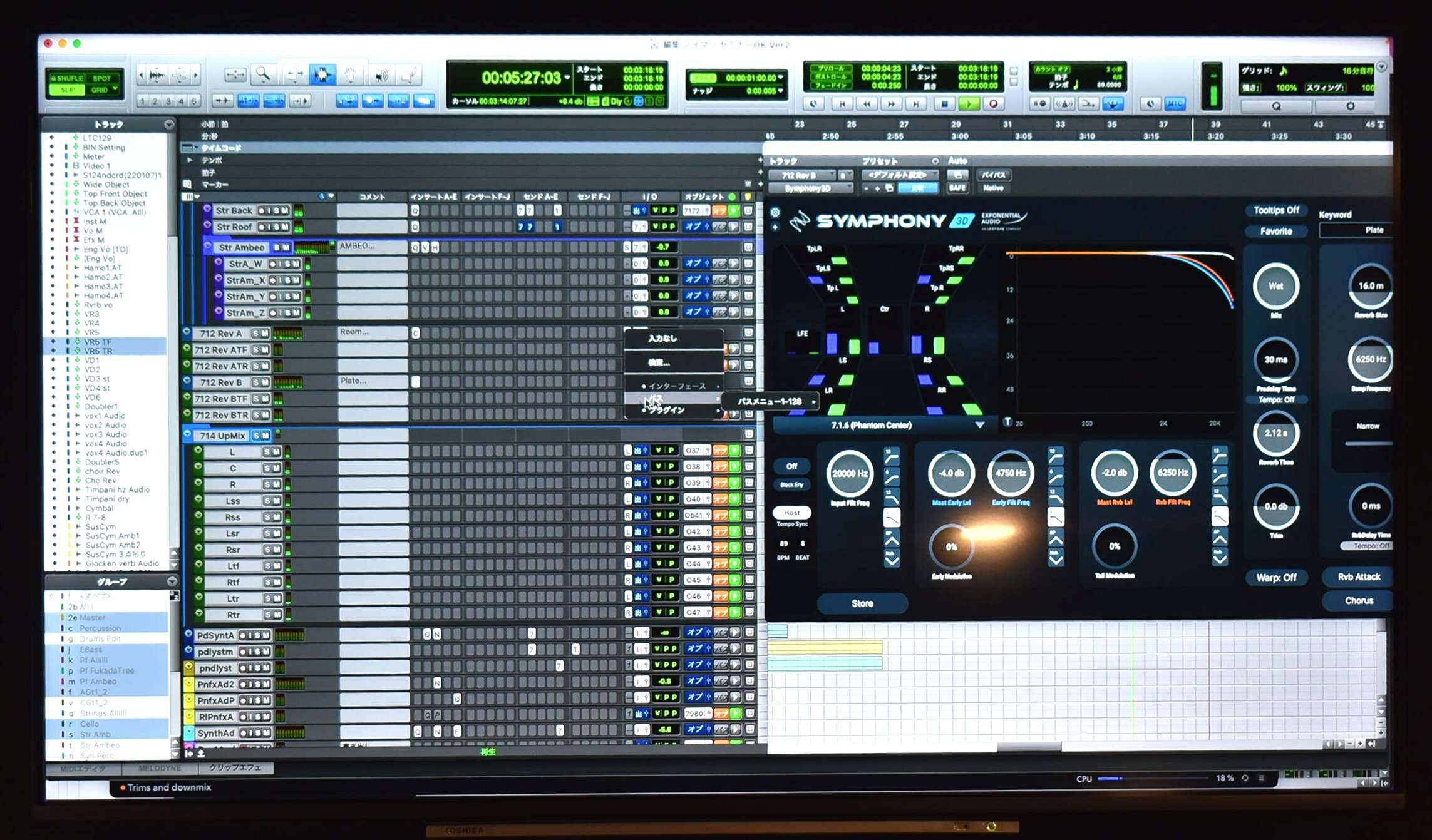Select the Pencil tool
Viewport: 1432px width, 840px height.
click(x=408, y=76)
